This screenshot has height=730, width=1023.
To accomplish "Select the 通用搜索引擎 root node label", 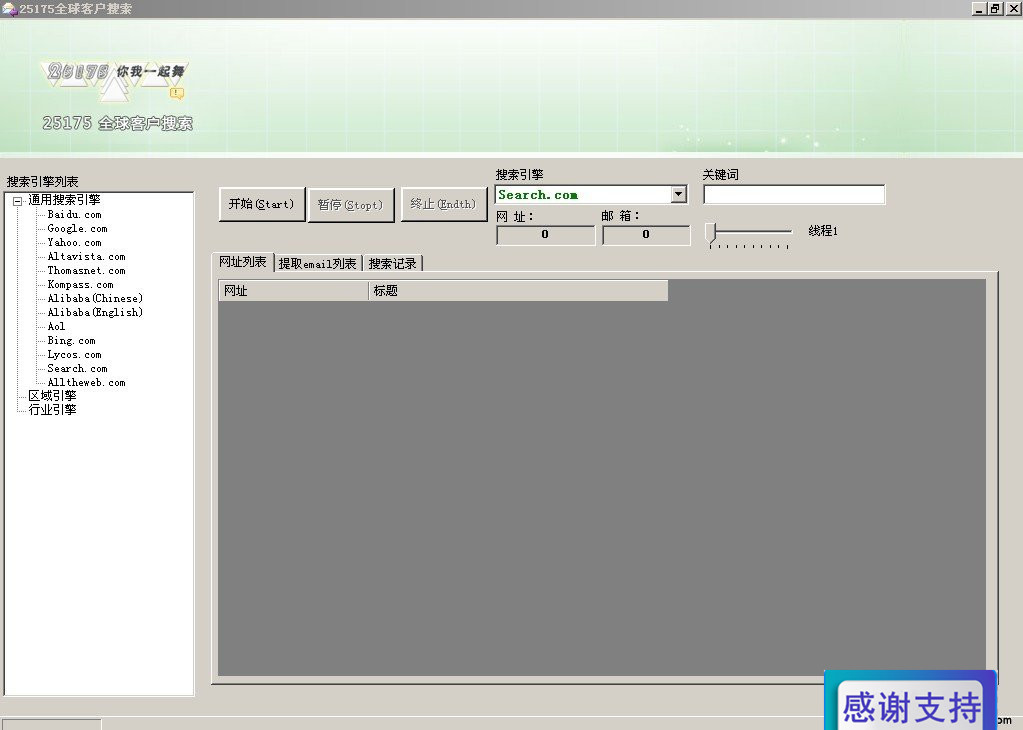I will click(64, 200).
